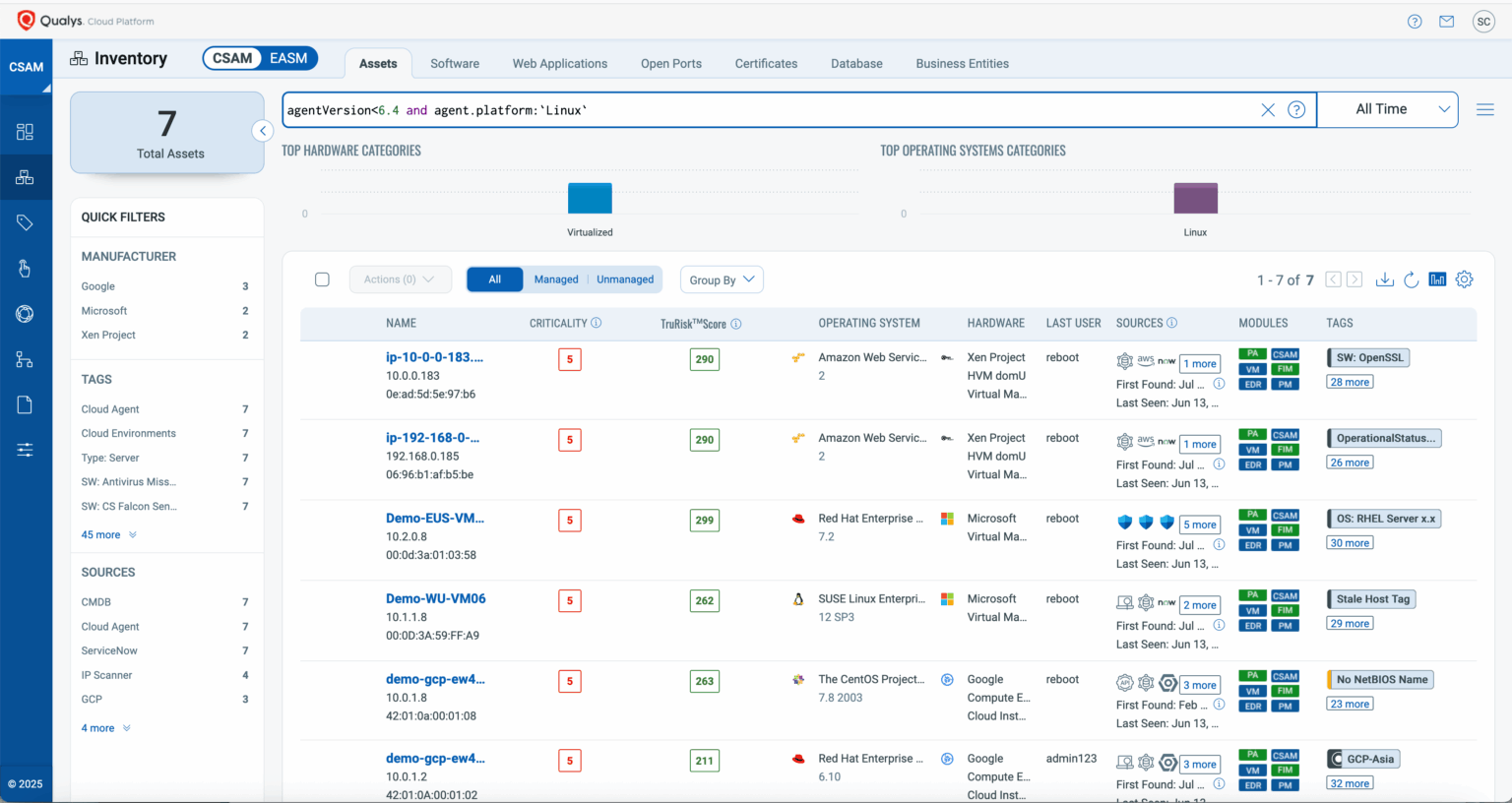This screenshot has width=1512, height=803.
Task: Open the Certificates tab
Action: pos(766,64)
